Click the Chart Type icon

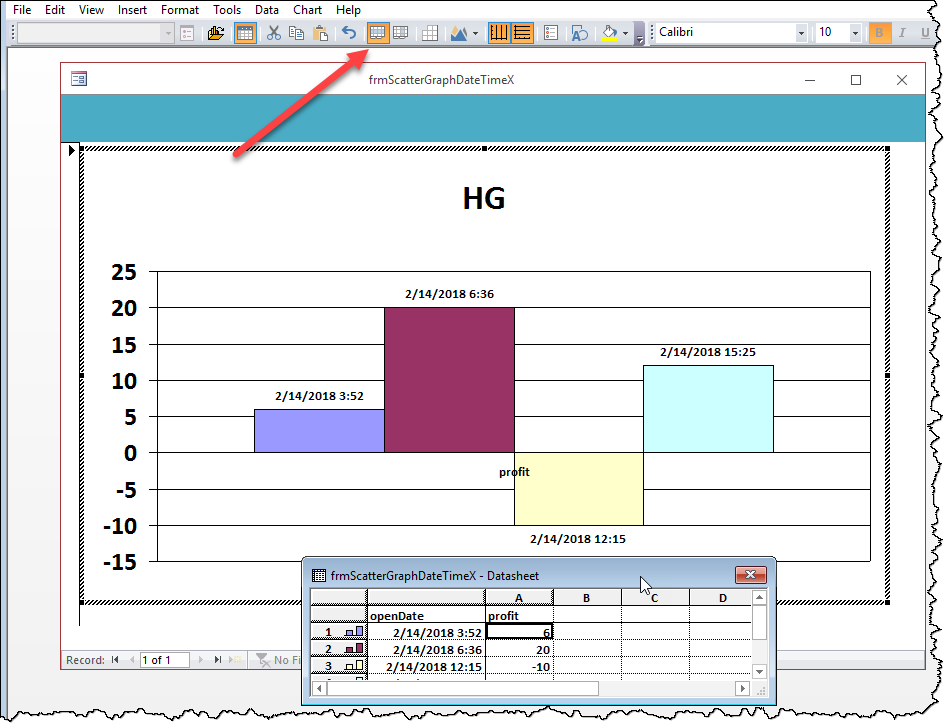pos(458,33)
